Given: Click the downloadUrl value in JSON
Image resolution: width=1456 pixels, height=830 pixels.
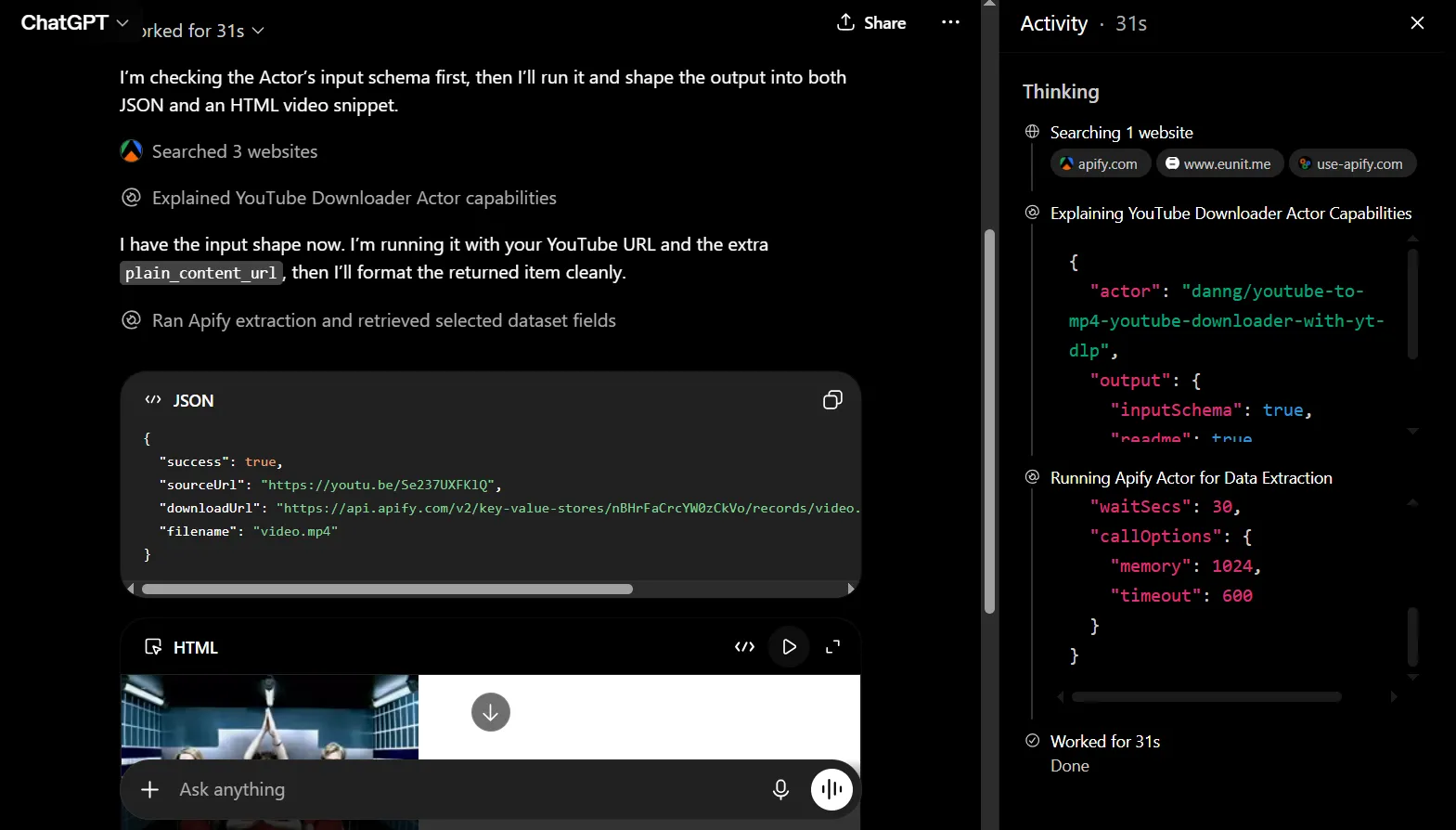Looking at the screenshot, I should click(568, 508).
